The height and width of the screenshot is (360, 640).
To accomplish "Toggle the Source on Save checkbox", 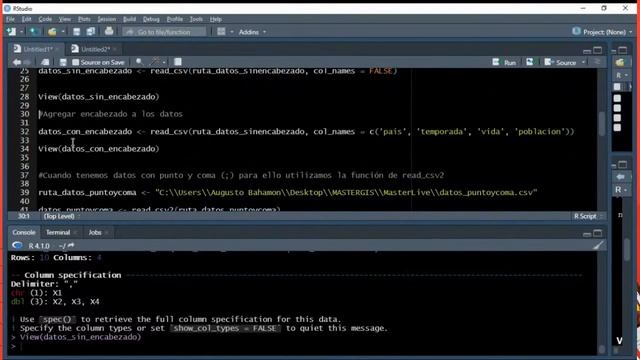I will click(x=76, y=62).
